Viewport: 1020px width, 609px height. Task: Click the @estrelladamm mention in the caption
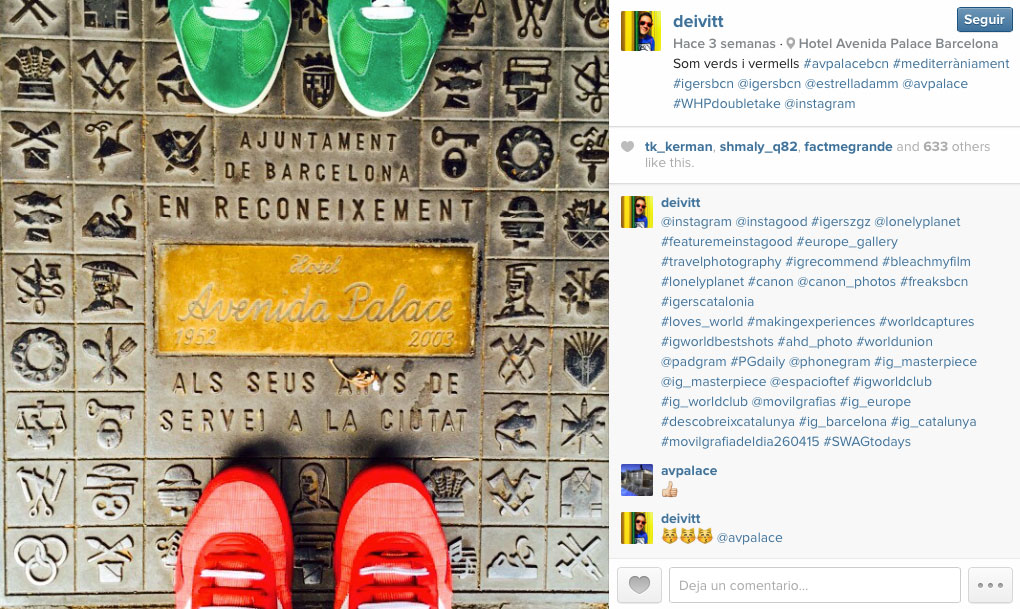click(852, 83)
